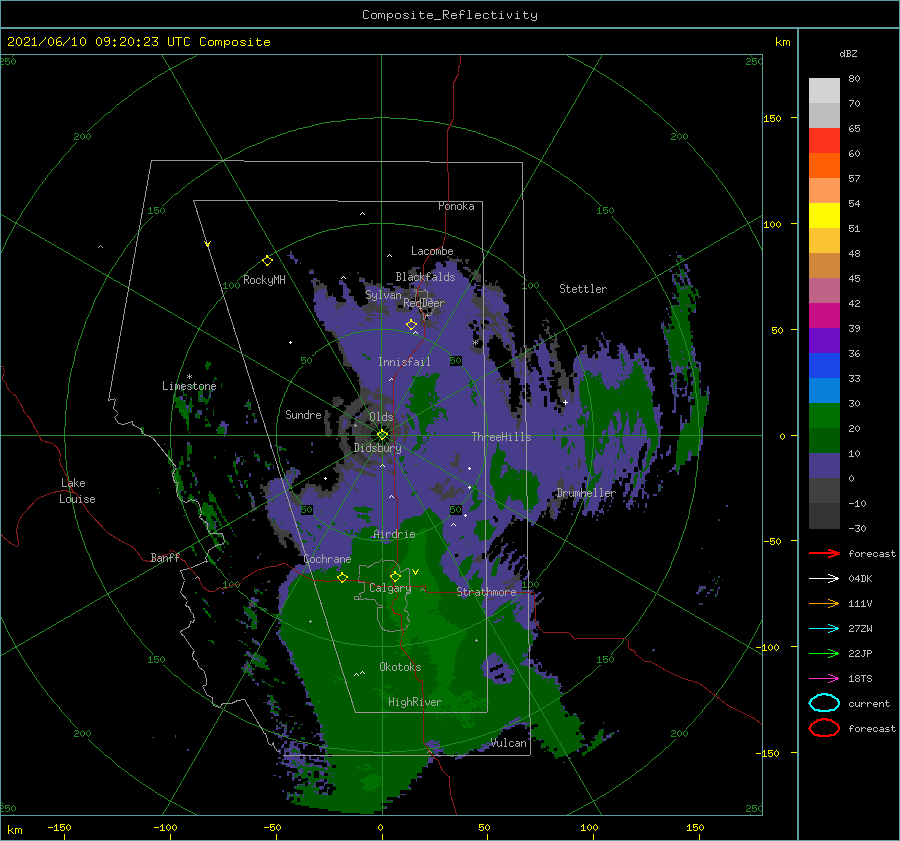Click the 150 tick on the right axis
This screenshot has width=900, height=841.
coord(772,118)
